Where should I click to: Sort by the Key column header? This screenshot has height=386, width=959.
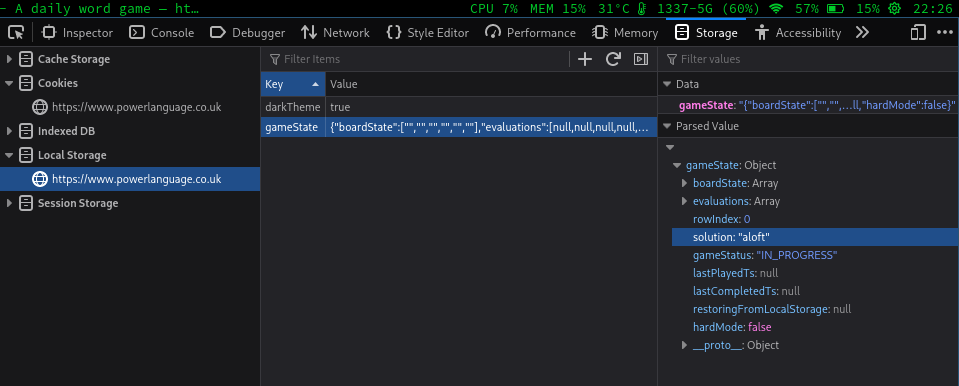click(x=293, y=84)
